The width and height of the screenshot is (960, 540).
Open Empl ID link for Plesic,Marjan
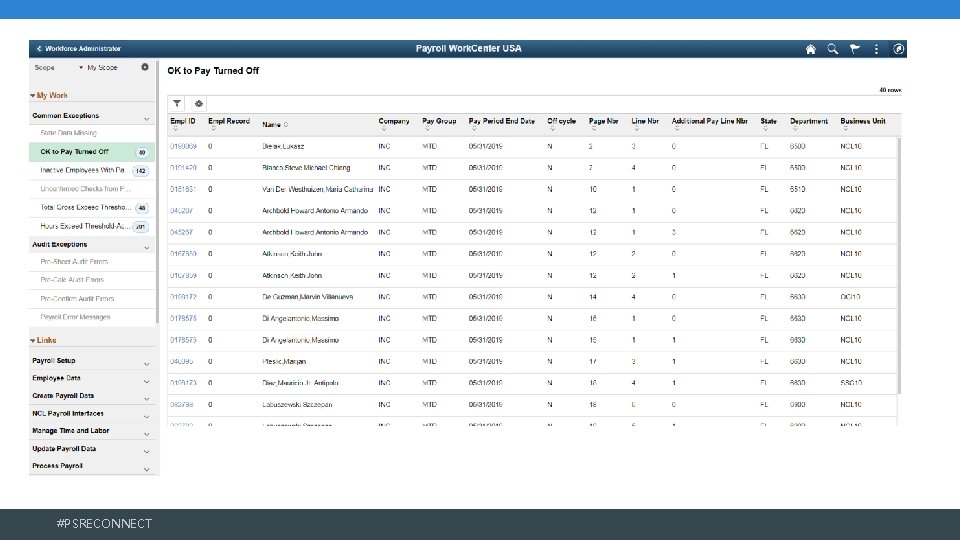click(x=181, y=362)
